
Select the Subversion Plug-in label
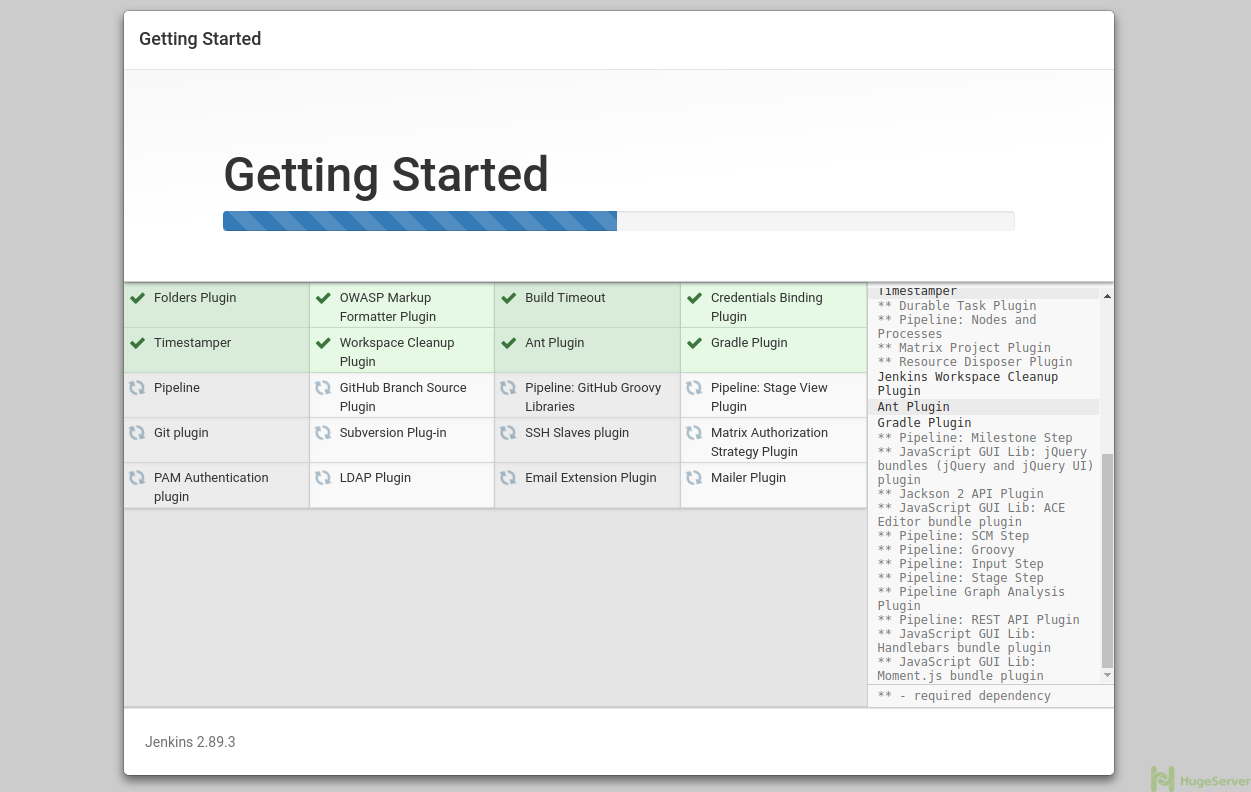pyautogui.click(x=393, y=433)
